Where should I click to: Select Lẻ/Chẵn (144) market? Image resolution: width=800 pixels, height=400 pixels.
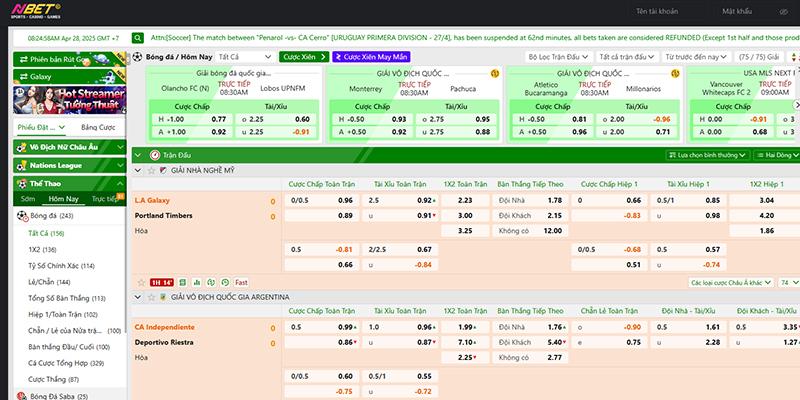pyautogui.click(x=49, y=282)
